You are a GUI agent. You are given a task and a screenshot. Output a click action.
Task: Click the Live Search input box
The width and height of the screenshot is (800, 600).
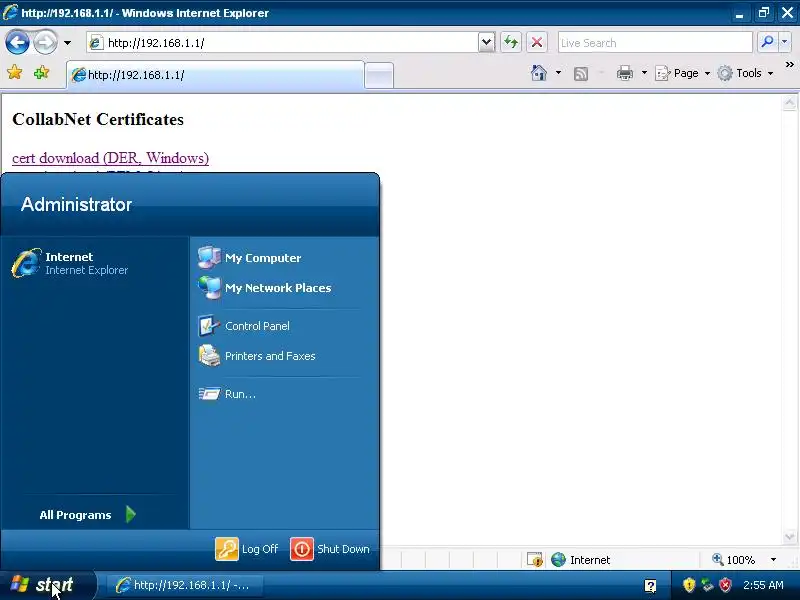[x=655, y=43]
